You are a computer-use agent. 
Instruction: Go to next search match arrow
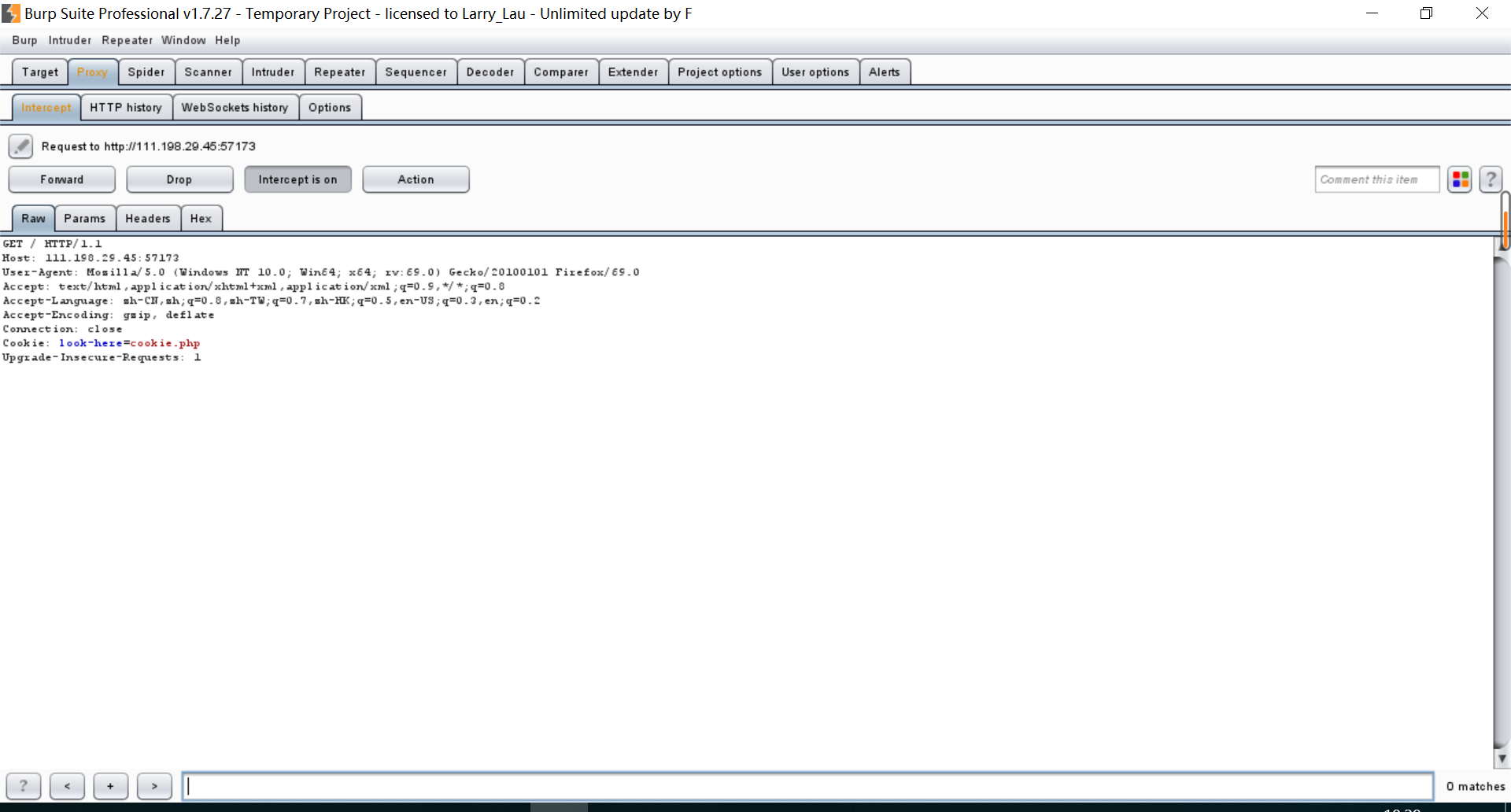coord(154,785)
